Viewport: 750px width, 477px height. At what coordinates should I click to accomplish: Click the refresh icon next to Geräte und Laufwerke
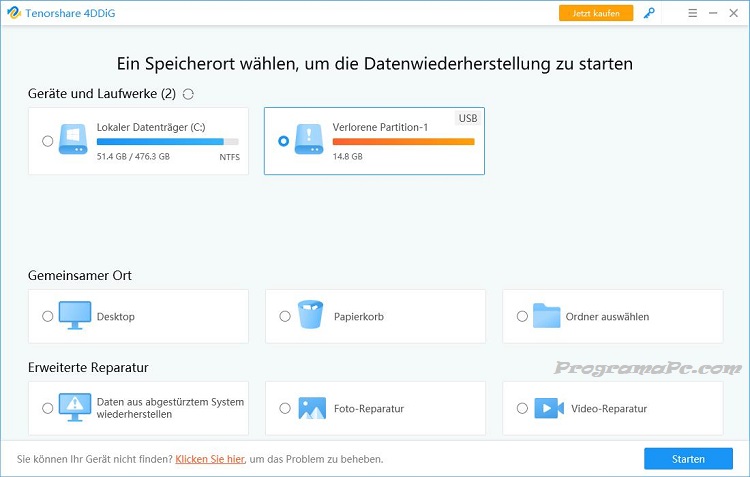pyautogui.click(x=188, y=94)
